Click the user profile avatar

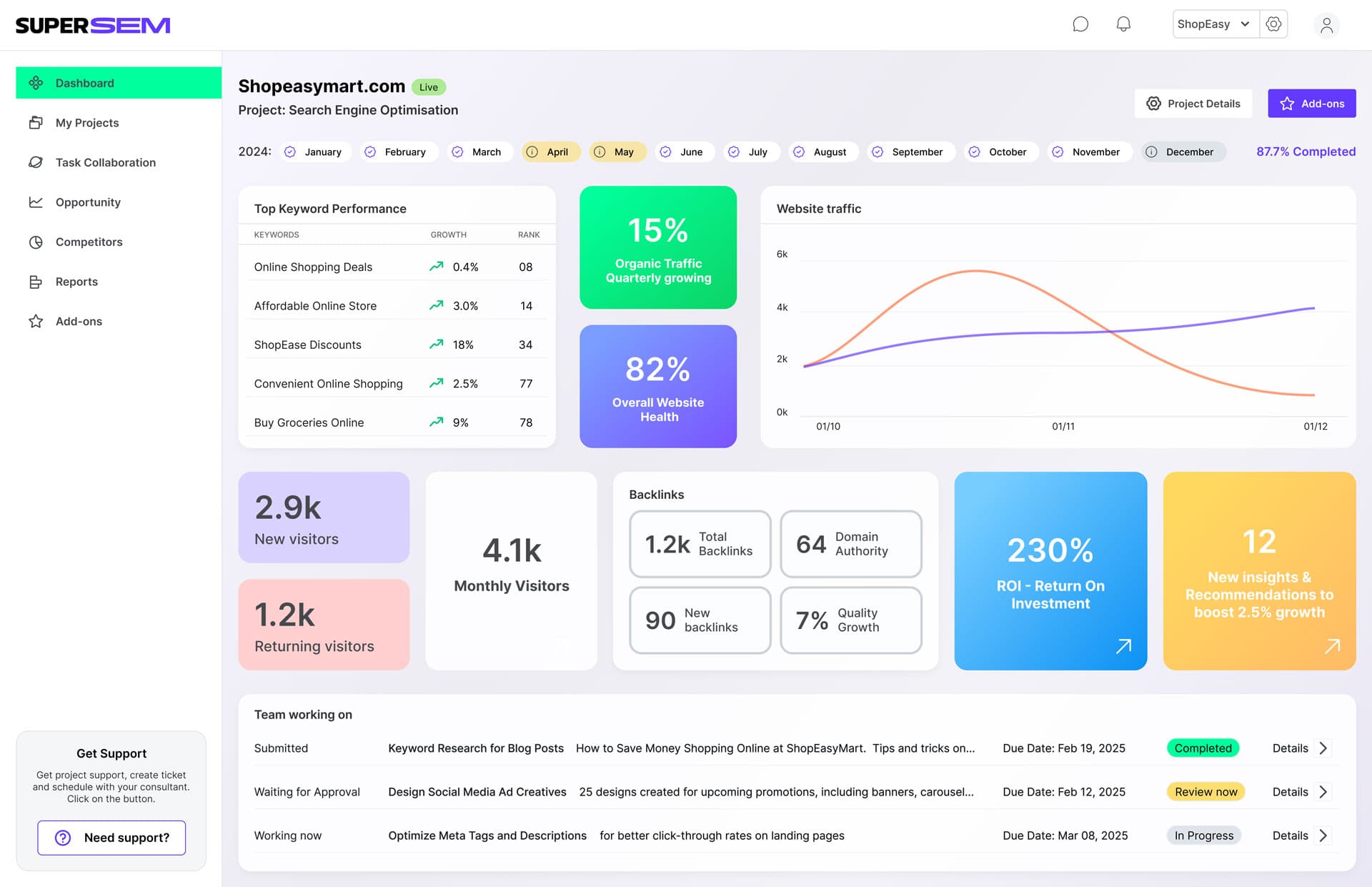[x=1326, y=24]
